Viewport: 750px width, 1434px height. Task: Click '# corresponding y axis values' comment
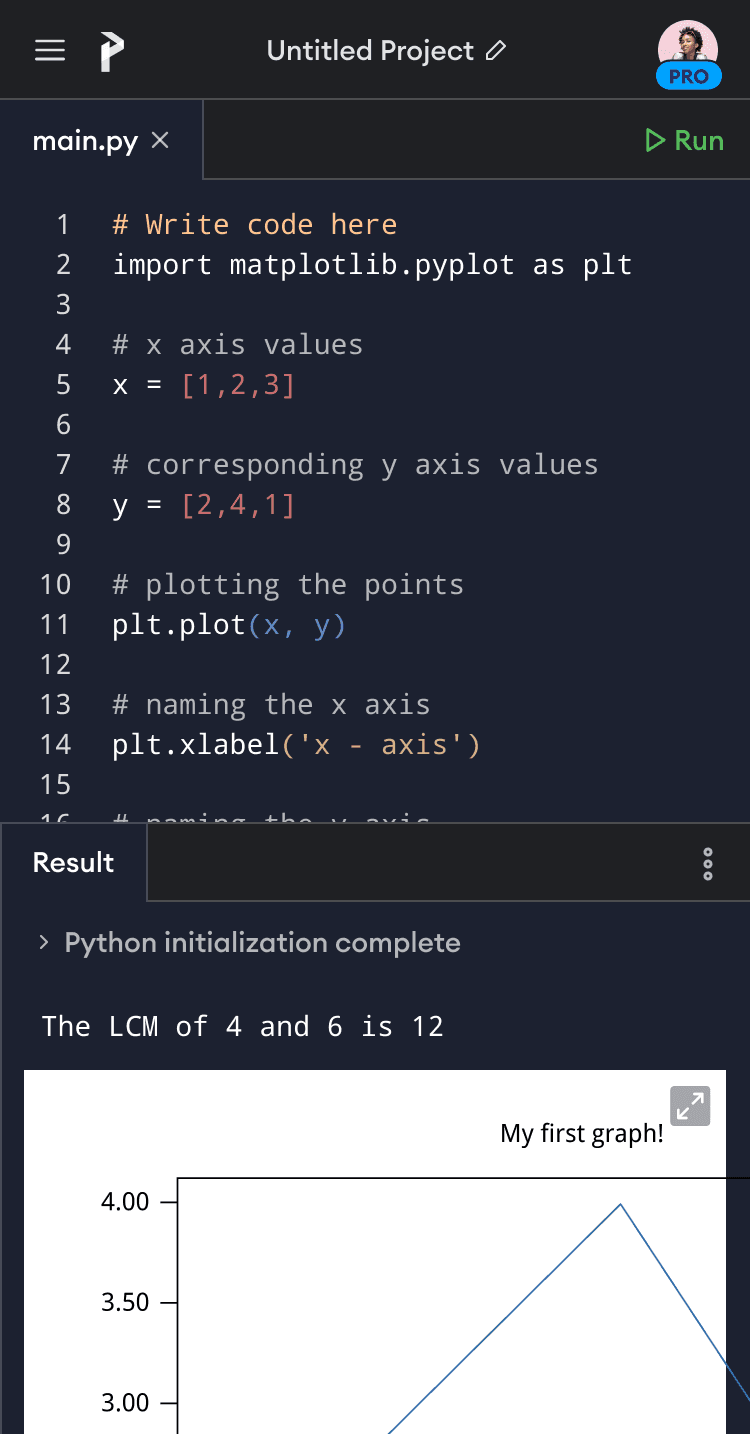pos(355,464)
